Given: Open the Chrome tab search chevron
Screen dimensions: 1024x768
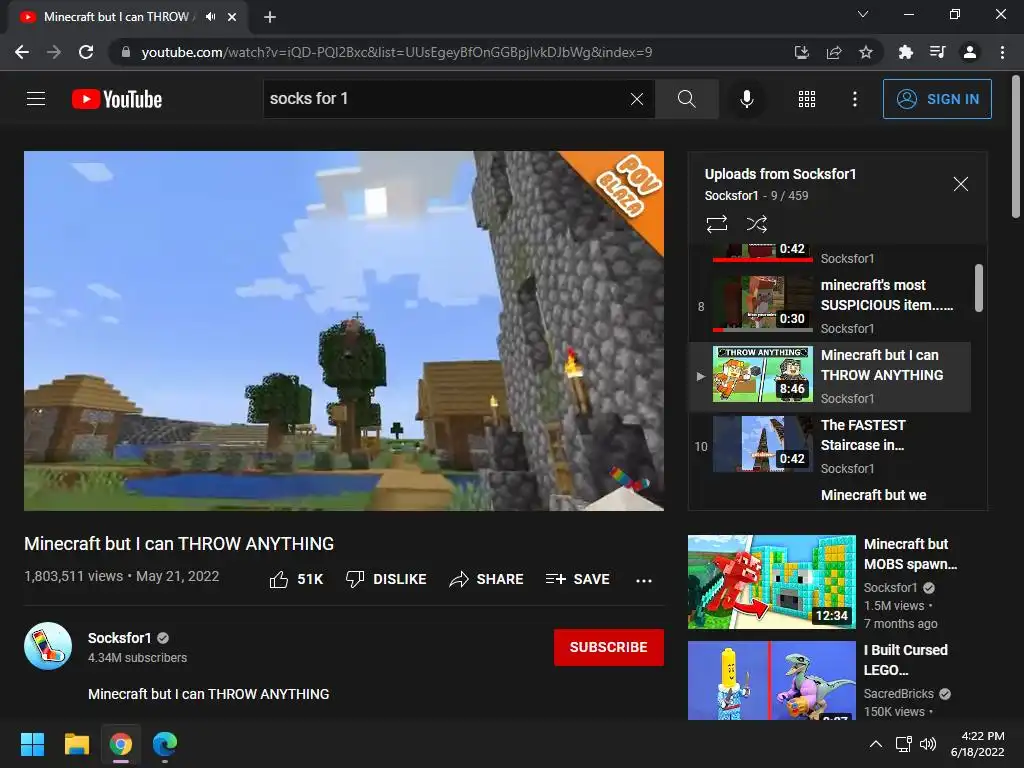Looking at the screenshot, I should coord(863,14).
